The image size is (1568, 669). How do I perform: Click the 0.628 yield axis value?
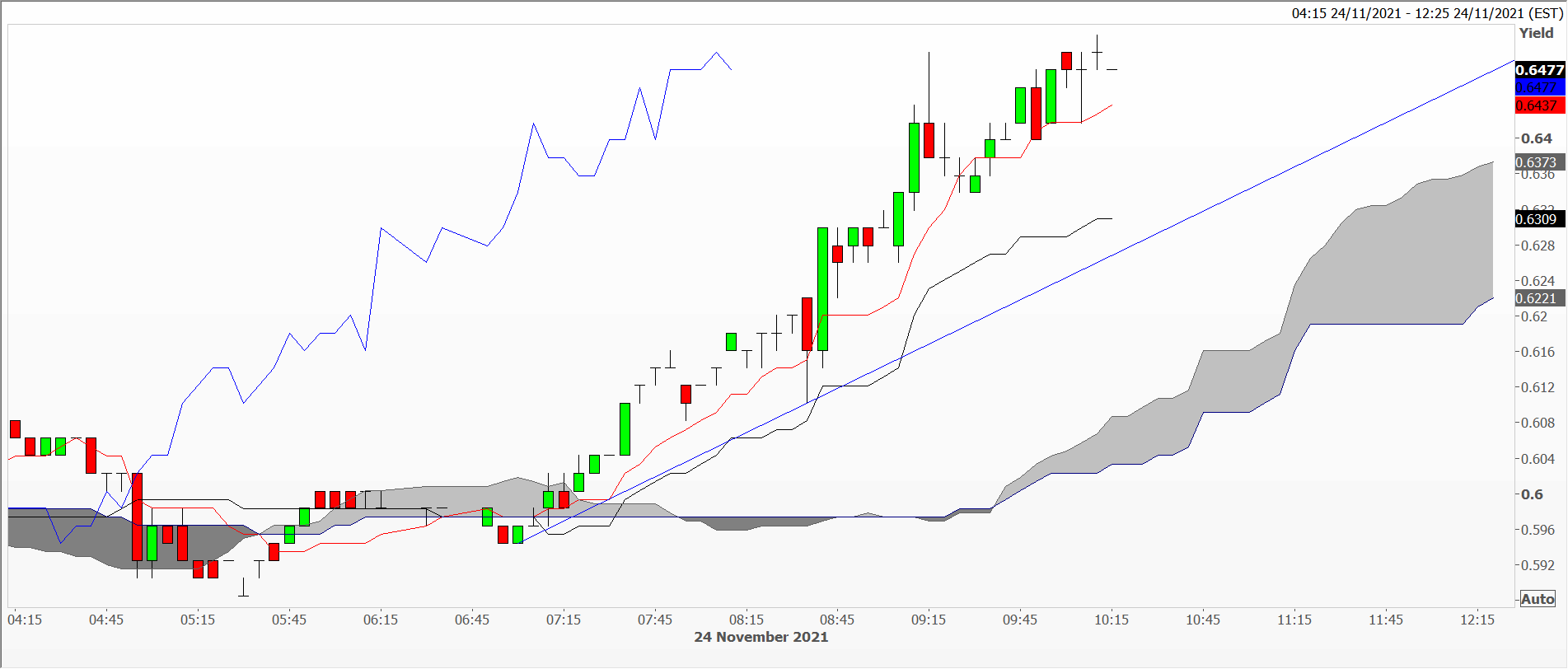[x=1538, y=246]
